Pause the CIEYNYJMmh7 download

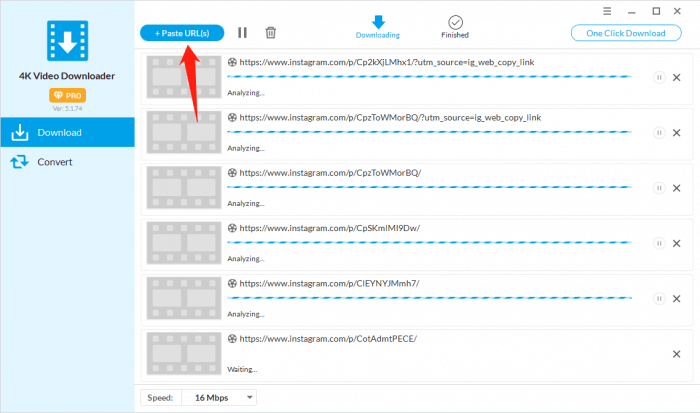tap(658, 298)
